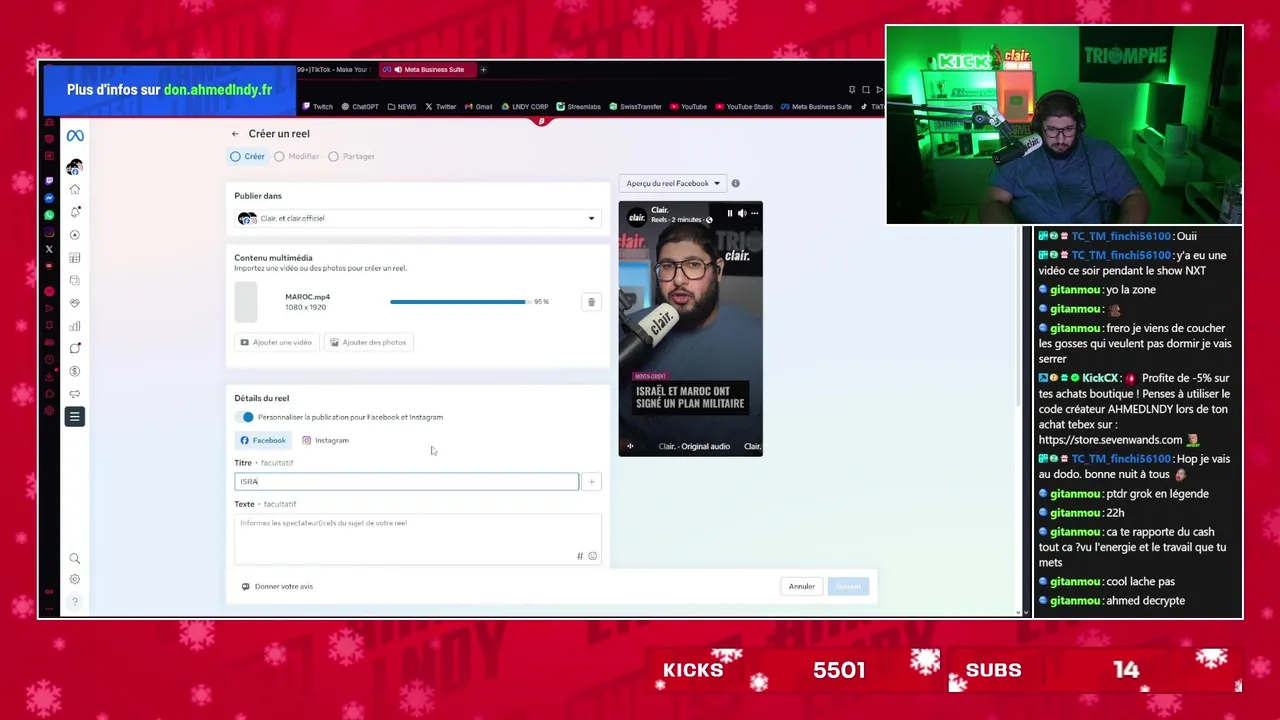The width and height of the screenshot is (1280, 720).
Task: Click the info icon next to preview dropdown
Action: pos(735,183)
